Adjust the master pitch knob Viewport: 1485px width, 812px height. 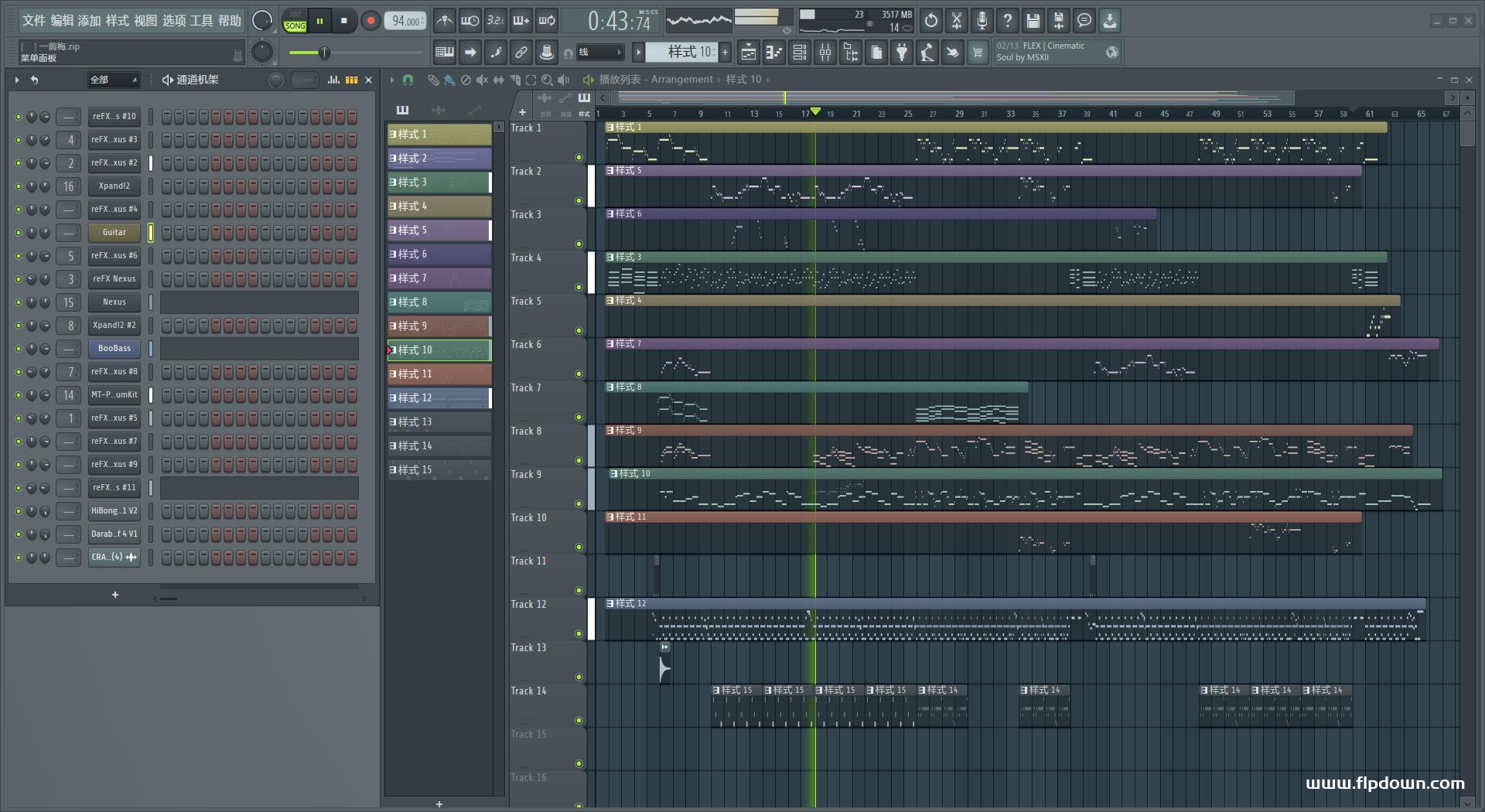tap(263, 52)
